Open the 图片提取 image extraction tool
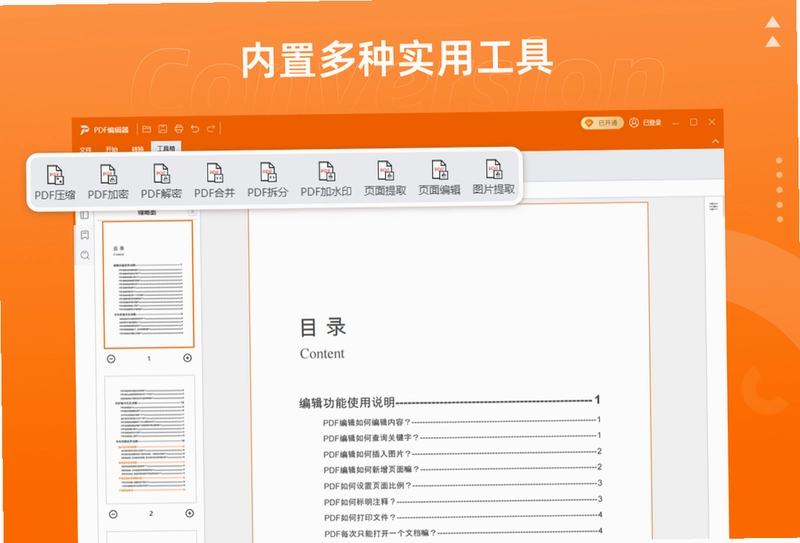This screenshot has height=543, width=800. coord(493,179)
